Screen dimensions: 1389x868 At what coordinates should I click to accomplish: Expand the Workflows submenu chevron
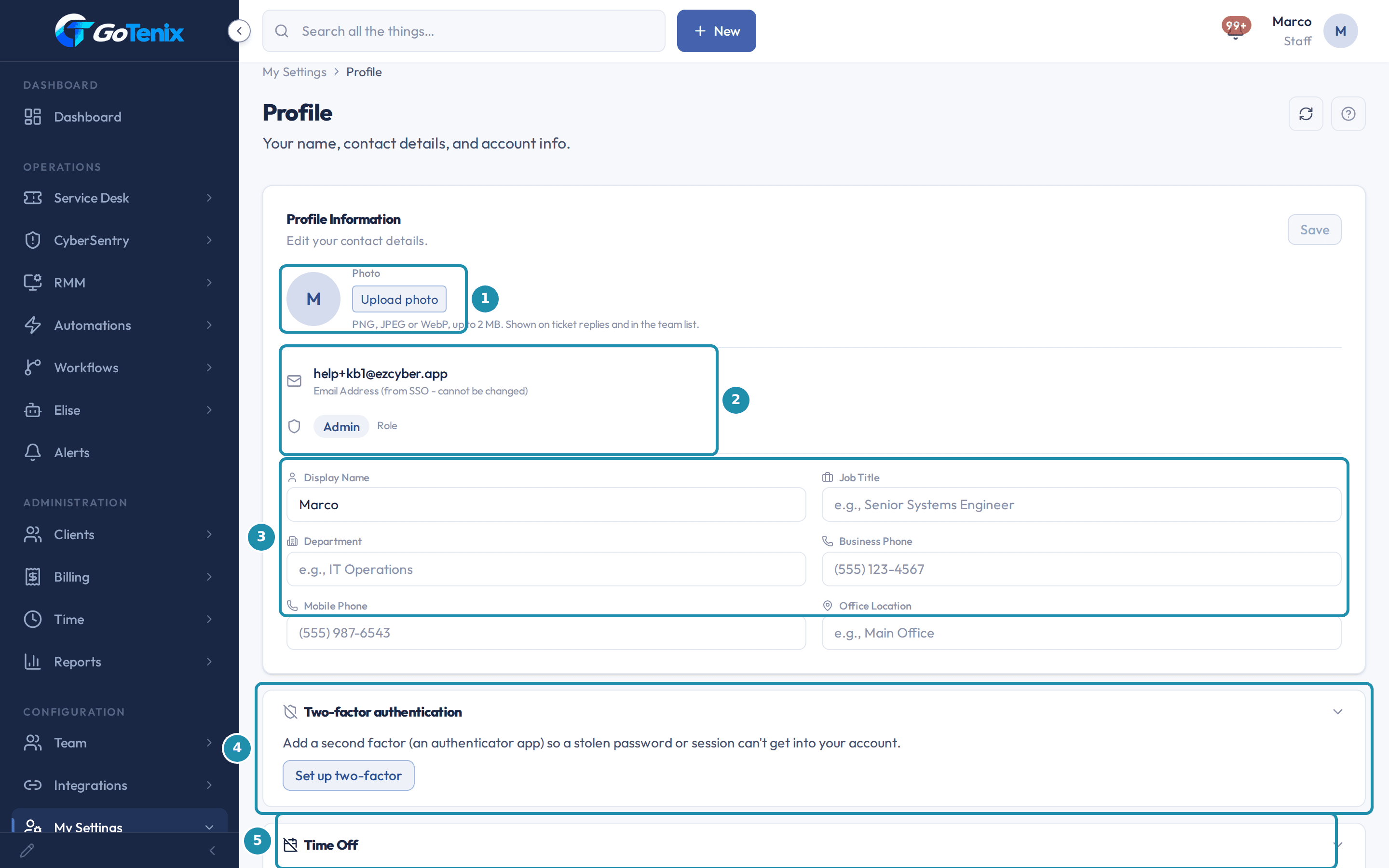coord(209,367)
